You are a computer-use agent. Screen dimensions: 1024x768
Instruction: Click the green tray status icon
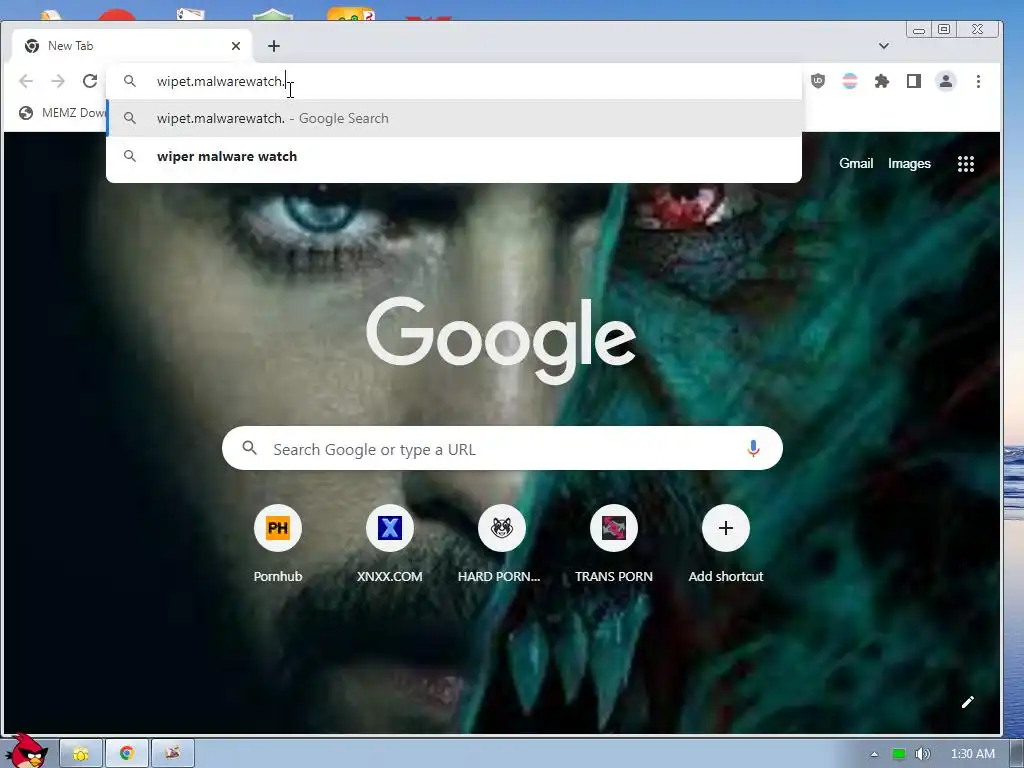[x=899, y=754]
